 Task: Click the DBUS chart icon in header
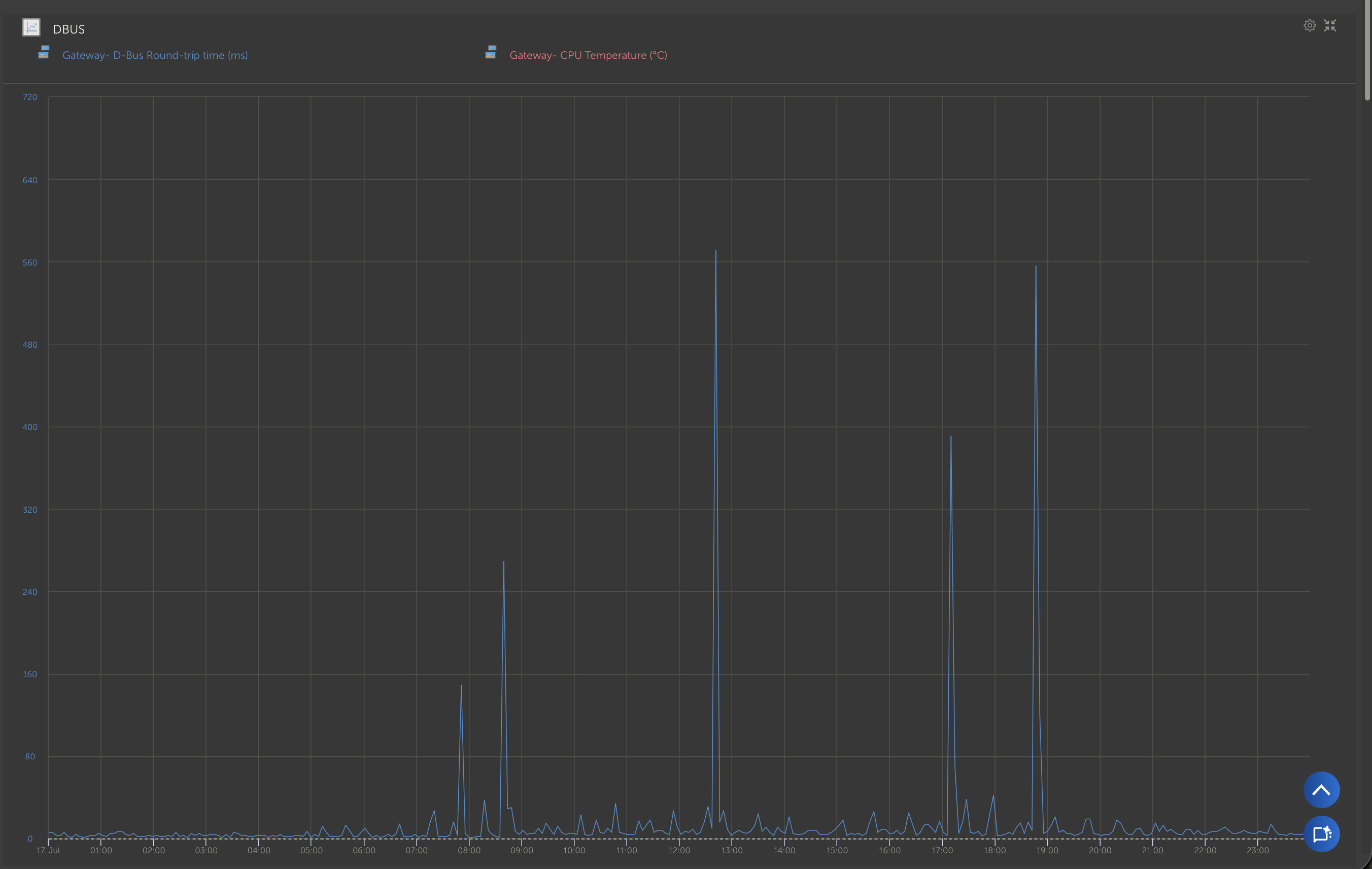(x=31, y=27)
